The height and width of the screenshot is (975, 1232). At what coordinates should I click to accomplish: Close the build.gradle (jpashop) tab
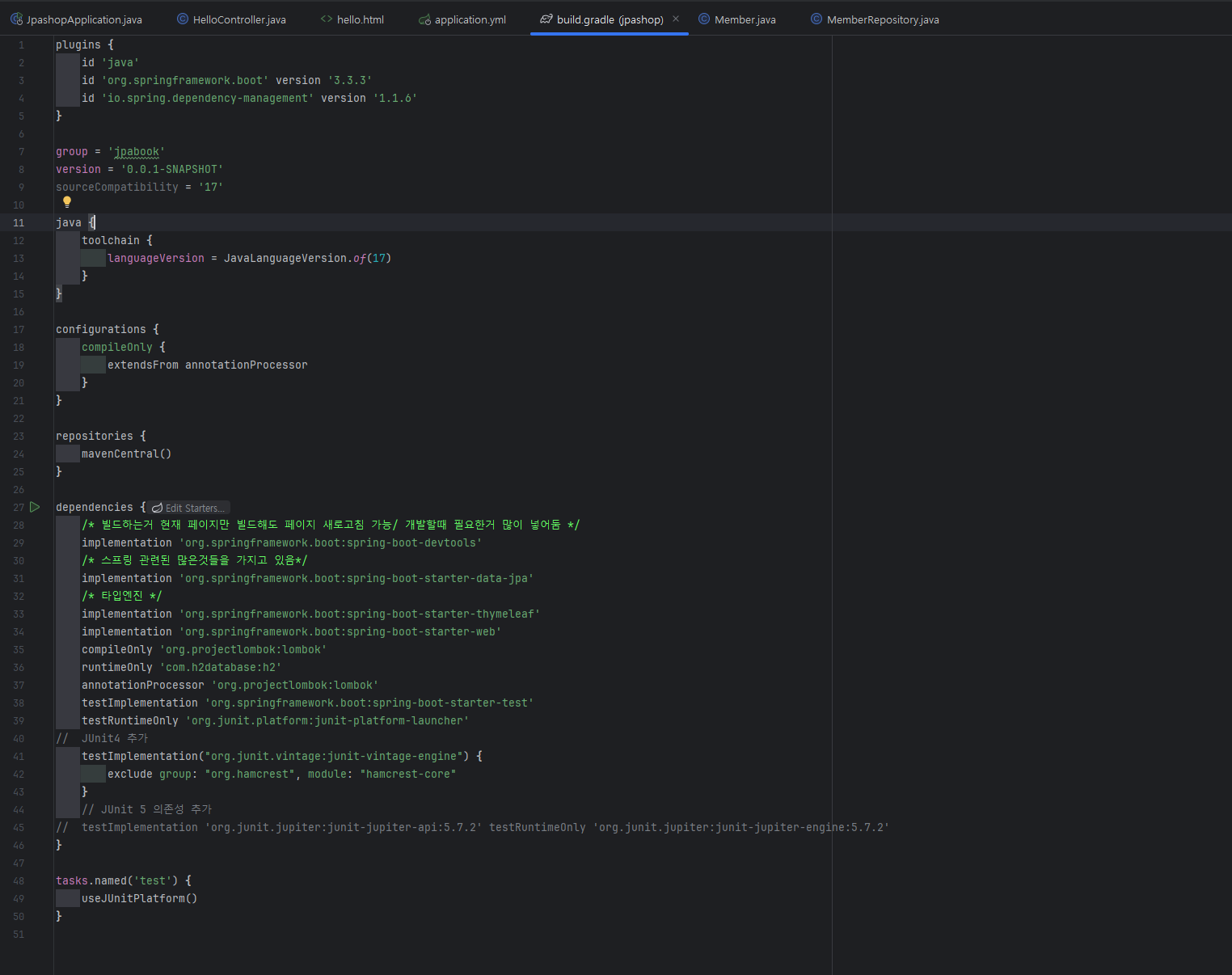[x=676, y=19]
